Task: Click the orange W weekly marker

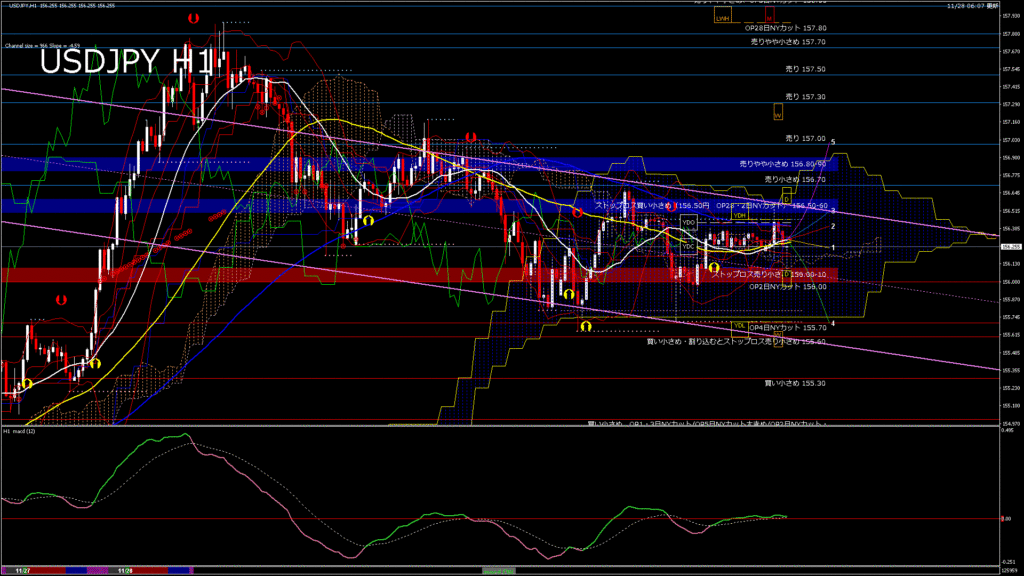Action: click(x=777, y=114)
